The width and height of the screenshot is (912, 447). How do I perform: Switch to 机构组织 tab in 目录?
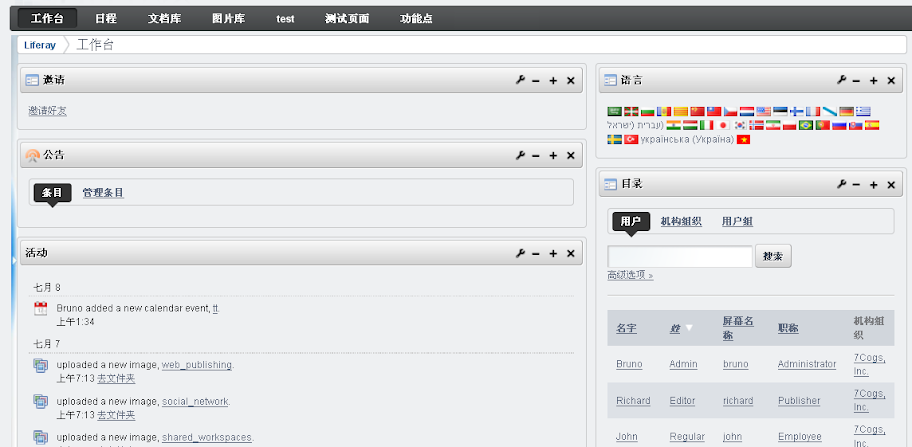coord(681,221)
